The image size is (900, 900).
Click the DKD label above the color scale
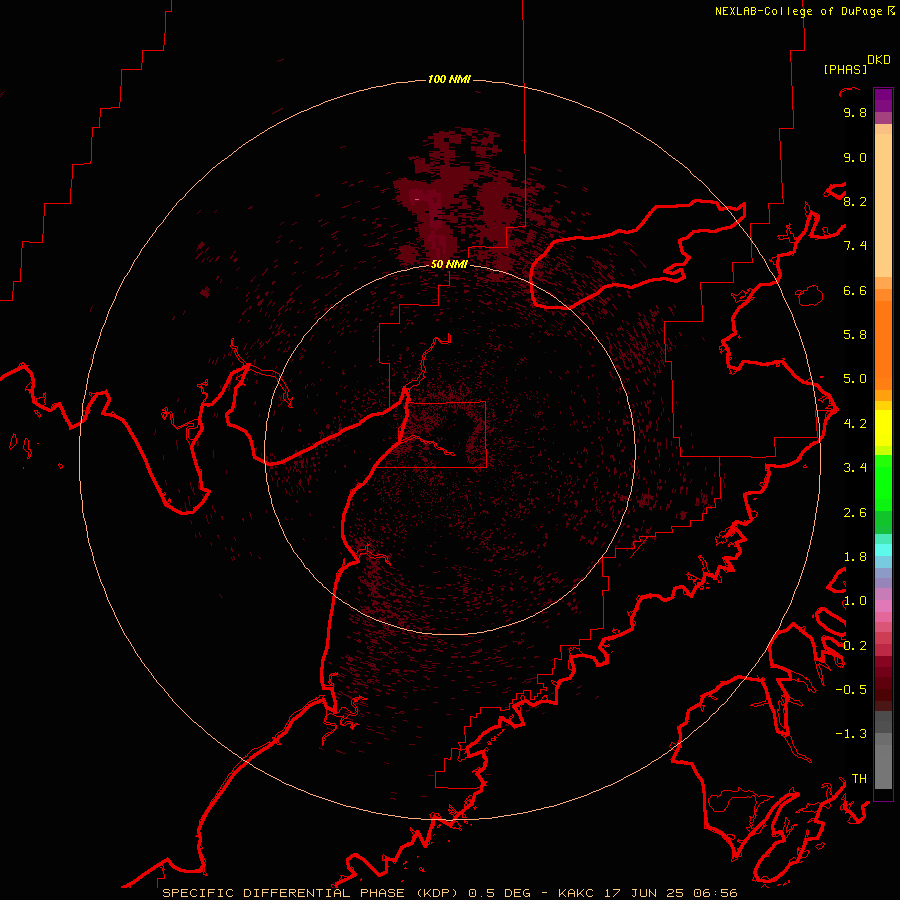(879, 60)
